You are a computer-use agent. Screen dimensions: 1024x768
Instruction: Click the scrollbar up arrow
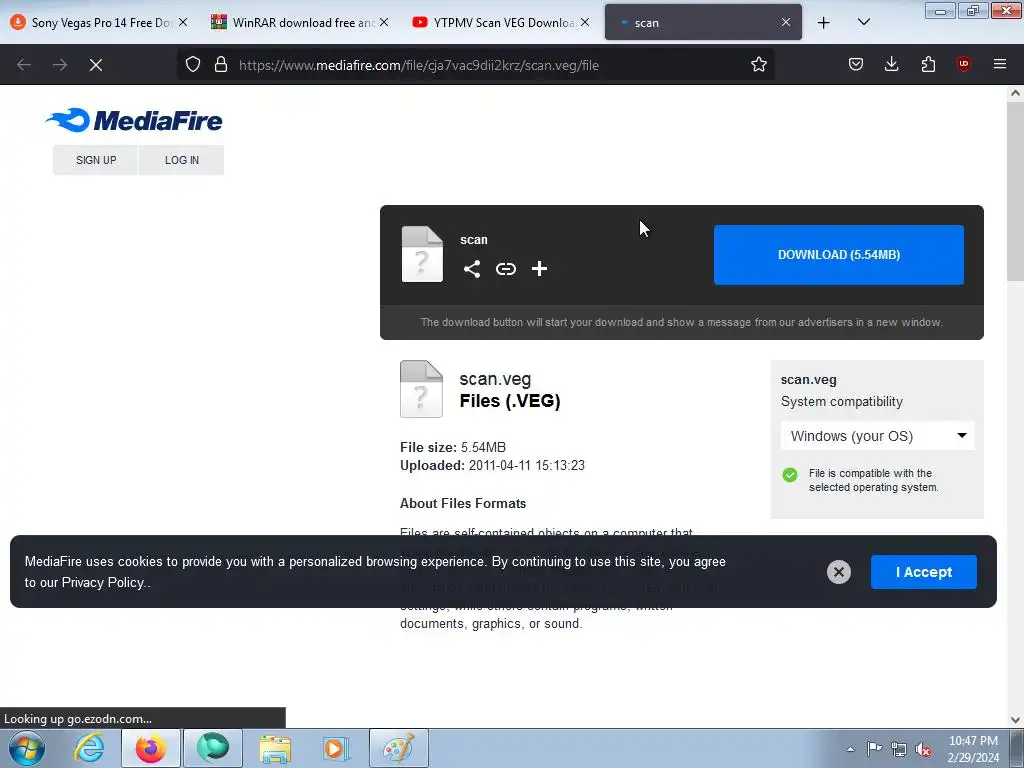(1015, 93)
